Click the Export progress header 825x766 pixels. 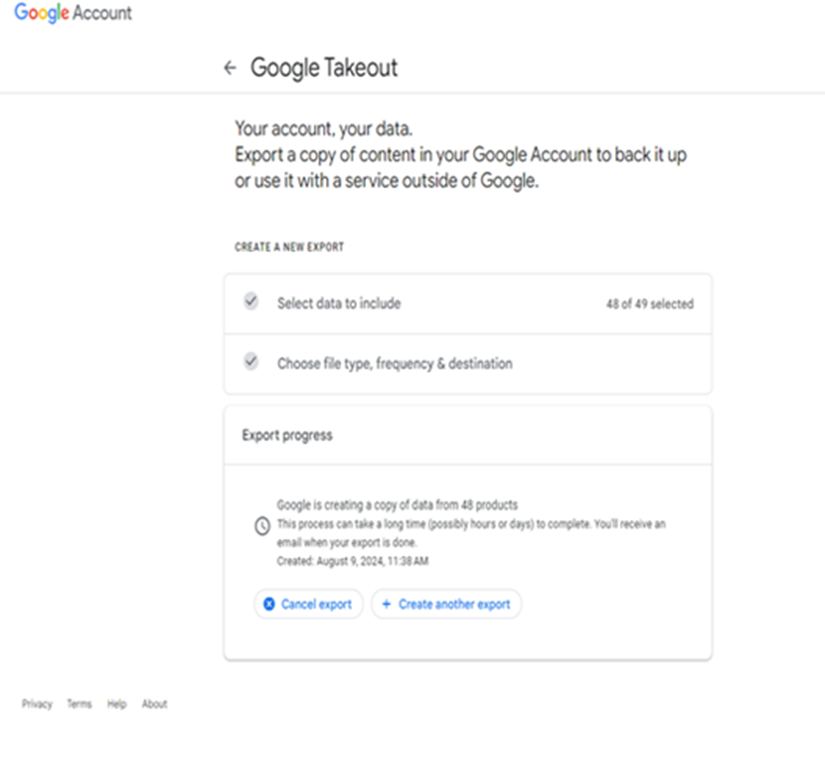tap(287, 435)
